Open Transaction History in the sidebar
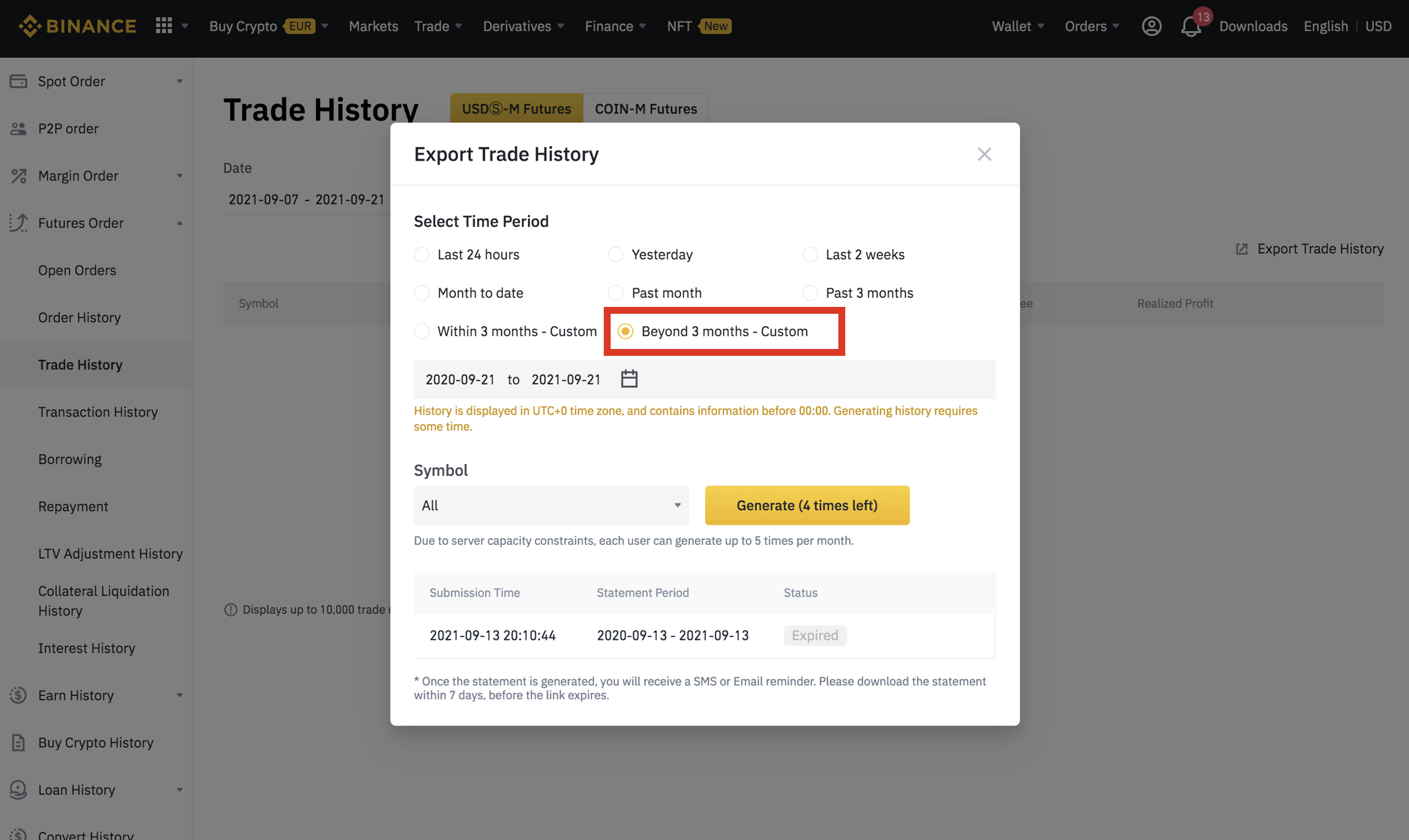This screenshot has width=1409, height=840. [98, 412]
